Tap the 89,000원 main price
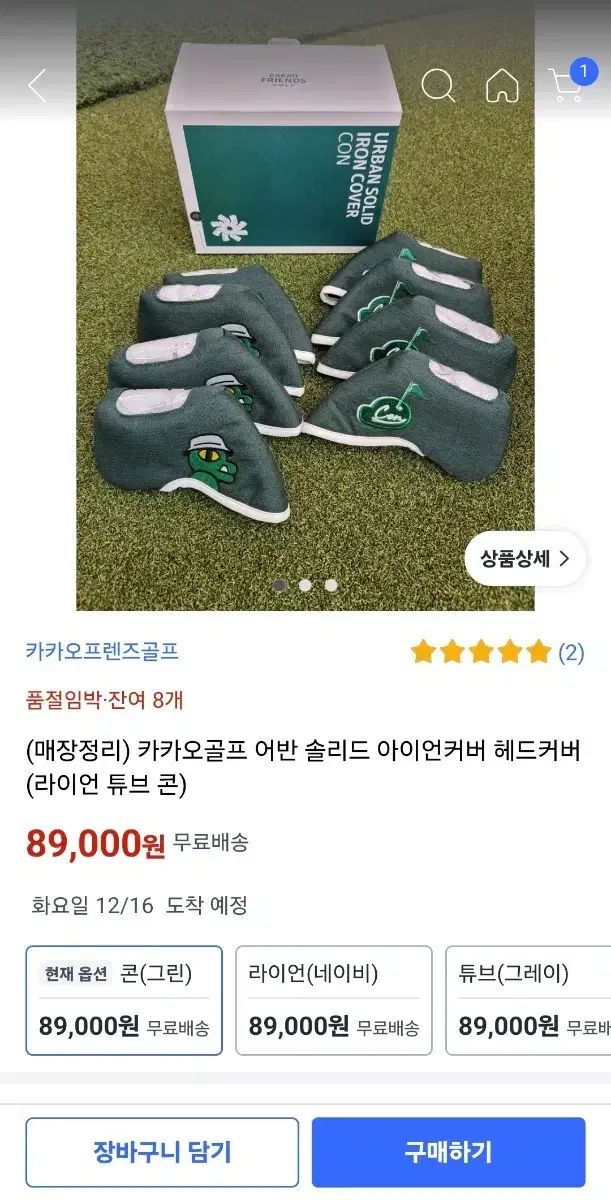 click(95, 845)
